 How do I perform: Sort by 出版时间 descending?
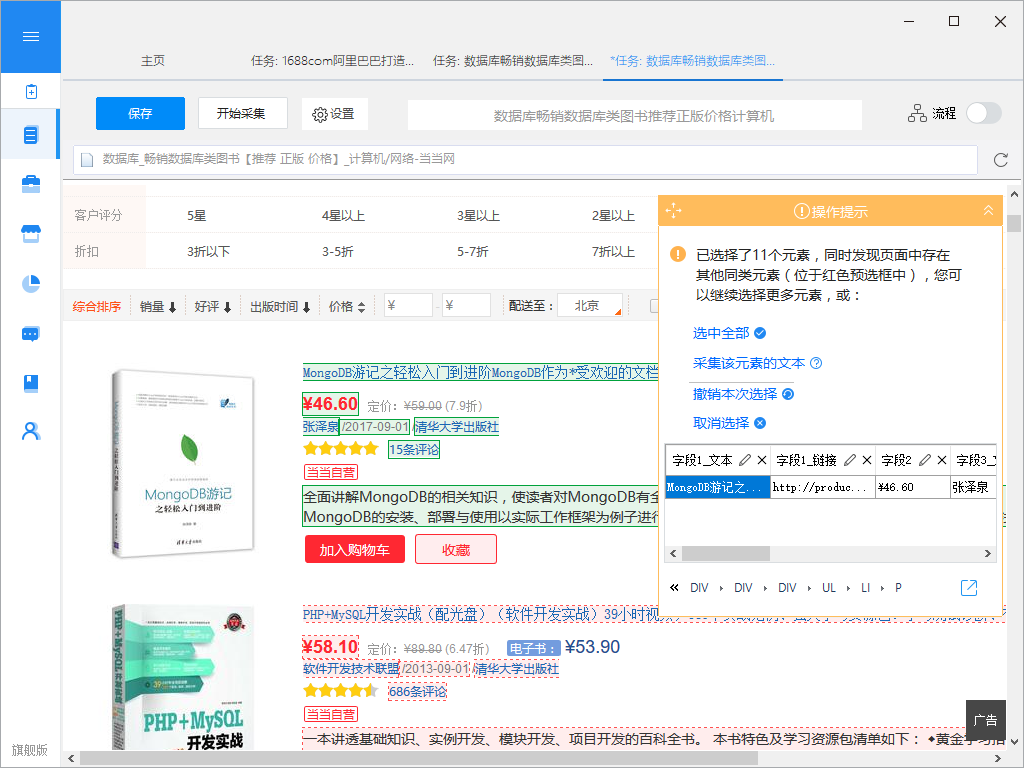(280, 306)
